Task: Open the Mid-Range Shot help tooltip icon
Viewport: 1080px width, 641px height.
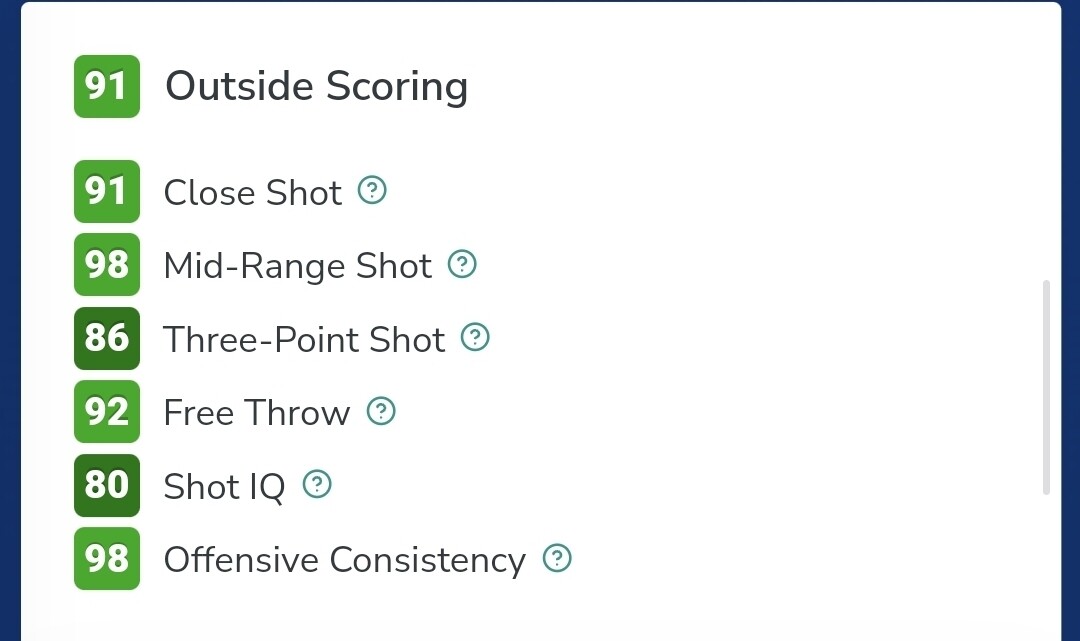Action: click(461, 264)
